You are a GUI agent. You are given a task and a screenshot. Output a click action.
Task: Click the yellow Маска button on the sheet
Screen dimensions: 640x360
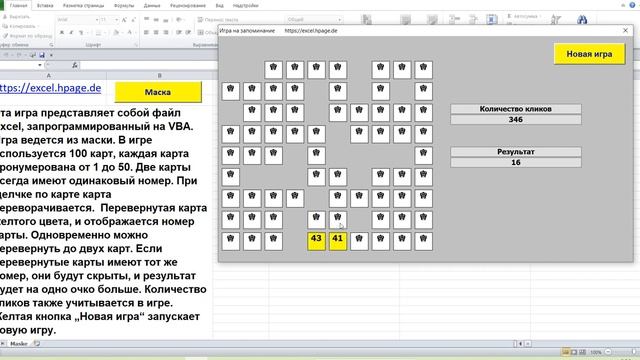point(158,92)
